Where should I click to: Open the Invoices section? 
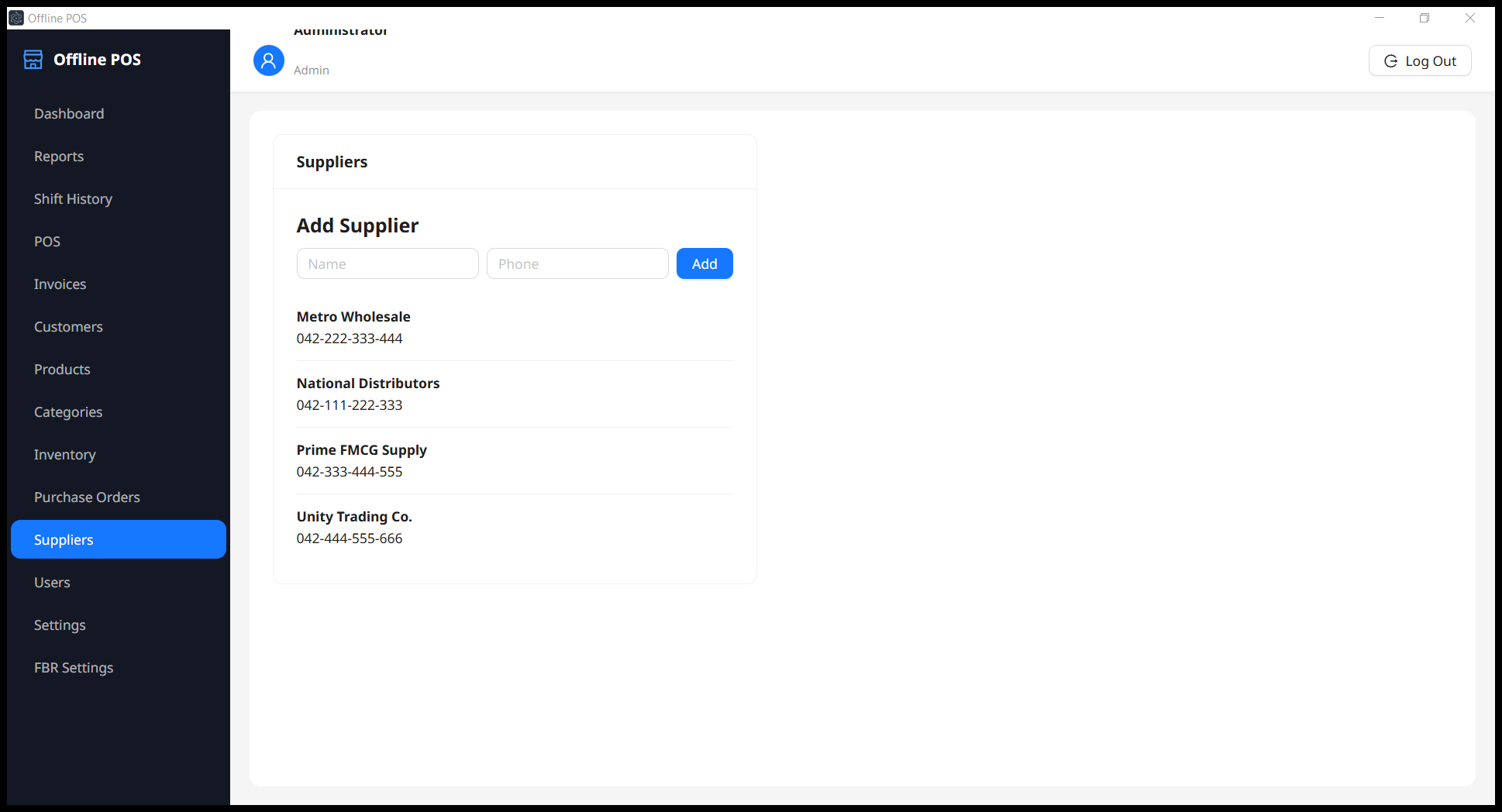(119, 284)
